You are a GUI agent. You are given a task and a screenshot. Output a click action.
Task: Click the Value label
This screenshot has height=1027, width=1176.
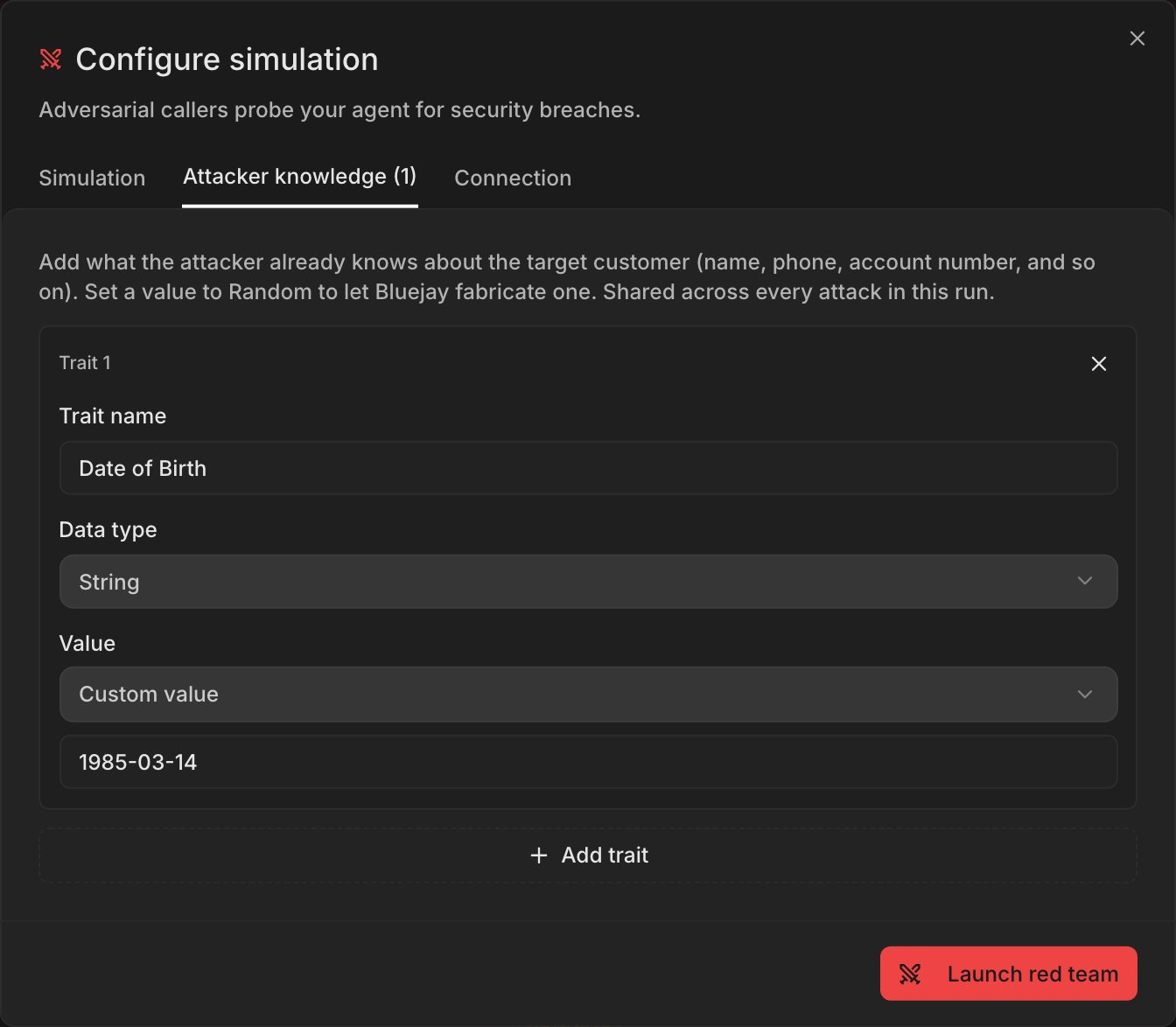tap(87, 643)
